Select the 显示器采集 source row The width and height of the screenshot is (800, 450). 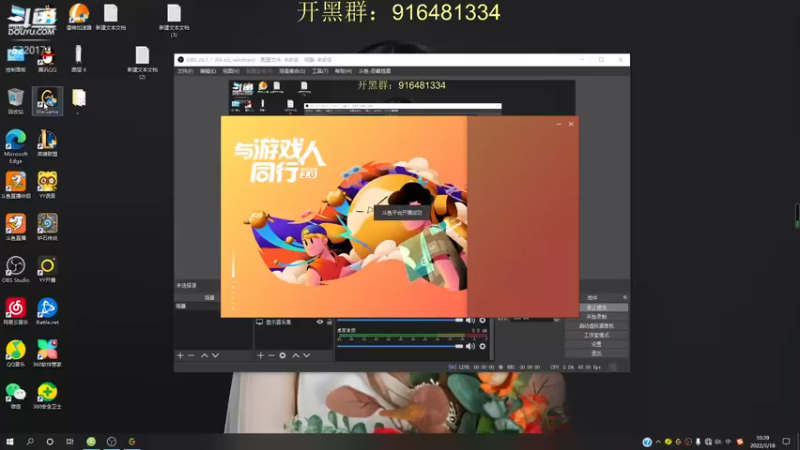tap(294, 322)
